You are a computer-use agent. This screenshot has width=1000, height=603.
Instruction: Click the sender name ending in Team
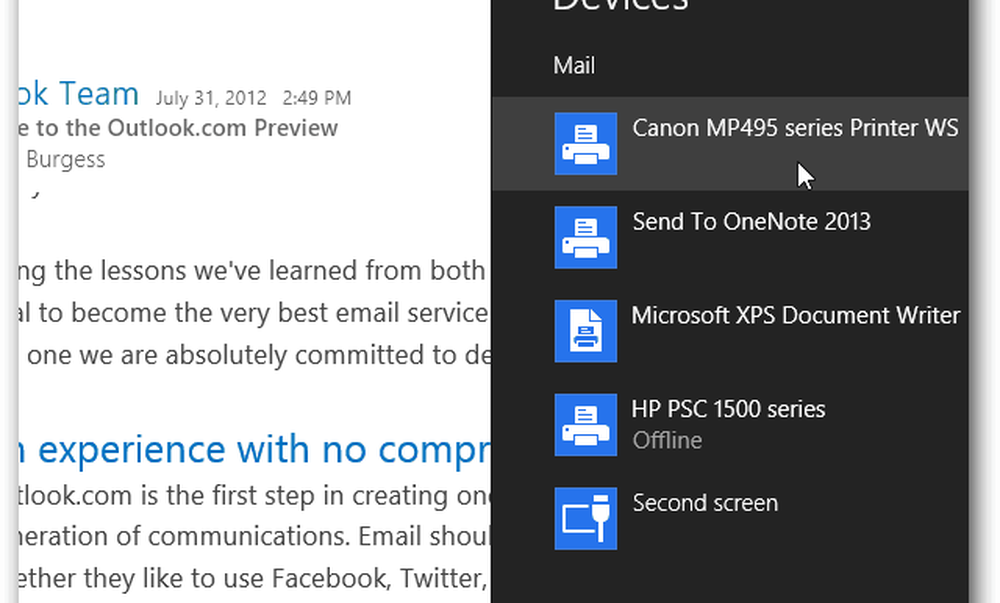pos(79,94)
